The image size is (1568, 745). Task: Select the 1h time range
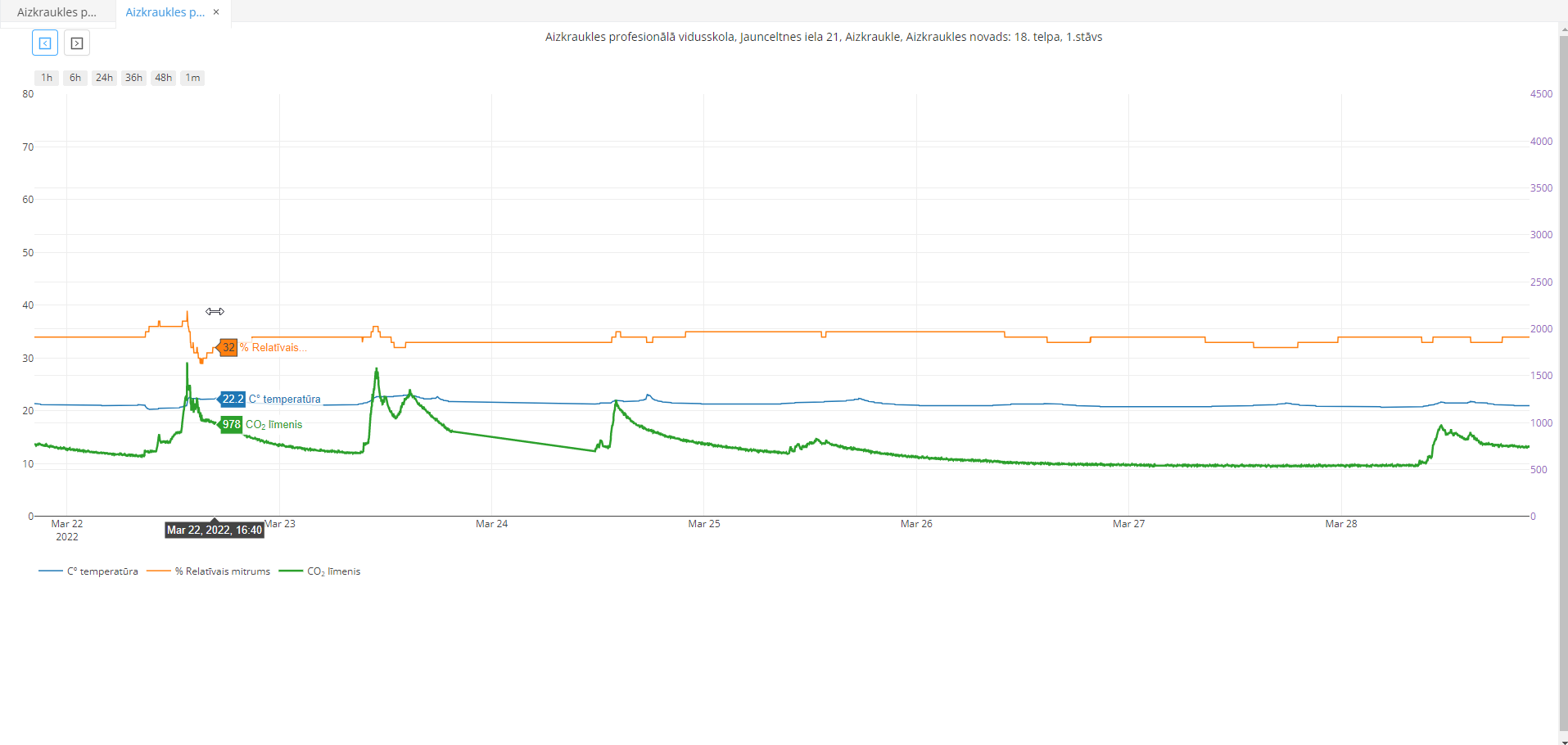[x=46, y=77]
